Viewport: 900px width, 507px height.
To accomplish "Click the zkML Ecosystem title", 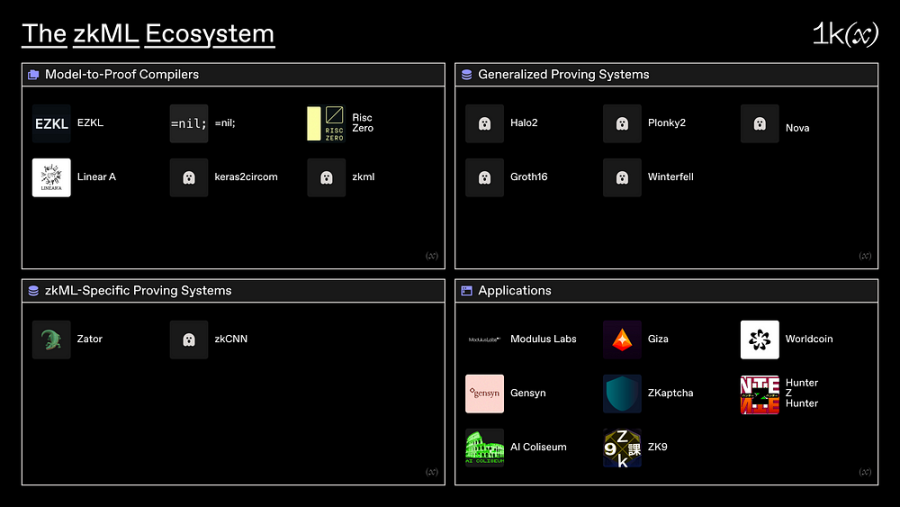I will [x=148, y=34].
